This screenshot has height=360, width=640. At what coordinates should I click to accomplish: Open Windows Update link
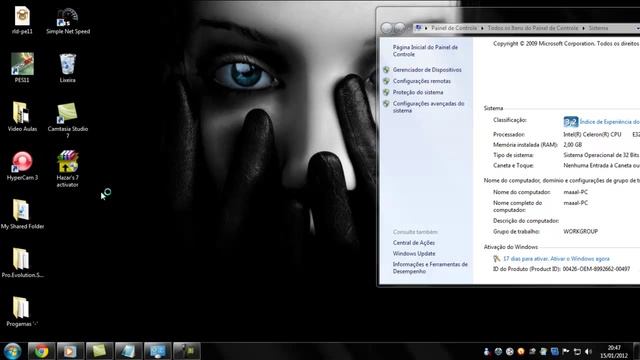point(414,253)
